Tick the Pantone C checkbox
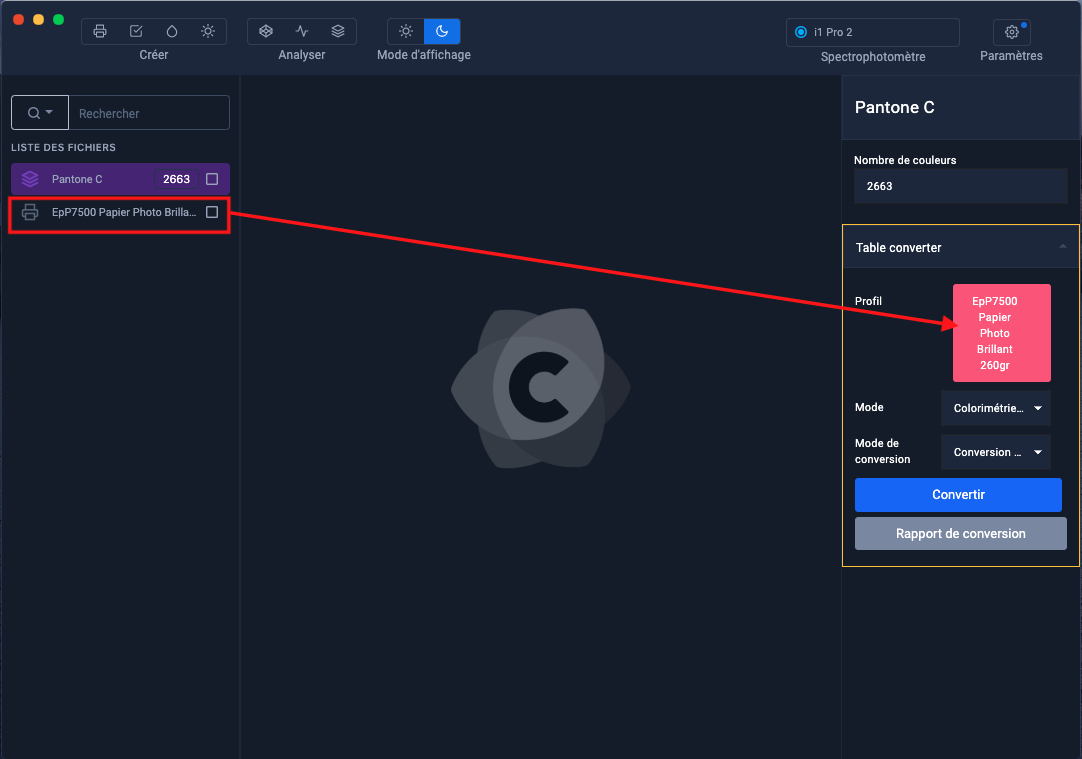 (212, 179)
